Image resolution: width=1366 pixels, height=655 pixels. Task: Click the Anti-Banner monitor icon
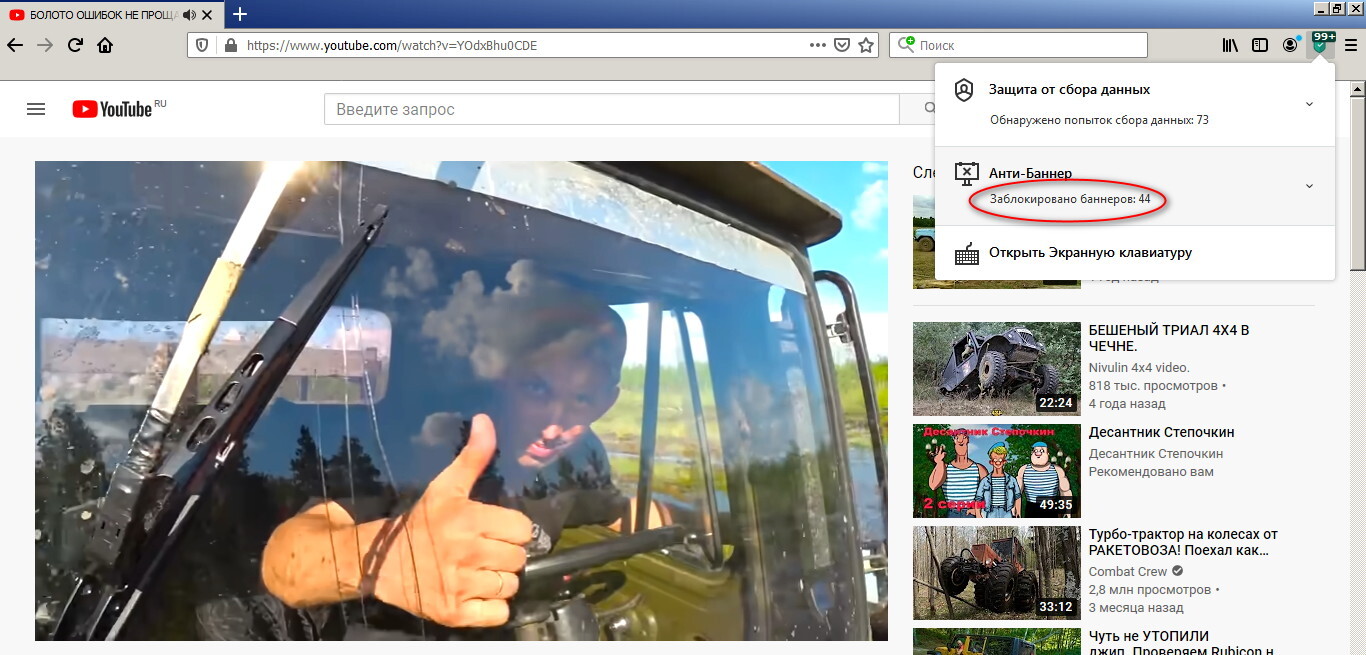click(x=965, y=173)
